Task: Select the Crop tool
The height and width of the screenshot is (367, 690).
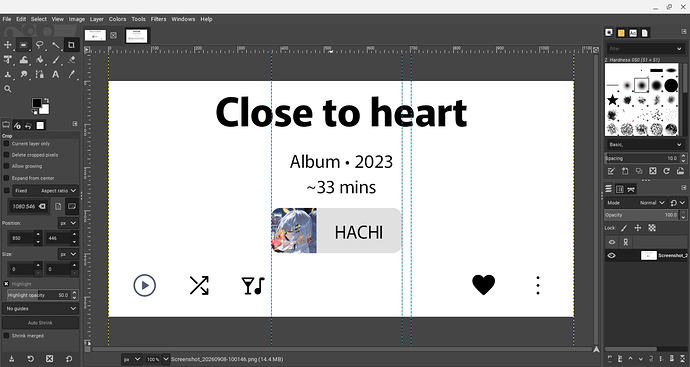Action: [71, 45]
